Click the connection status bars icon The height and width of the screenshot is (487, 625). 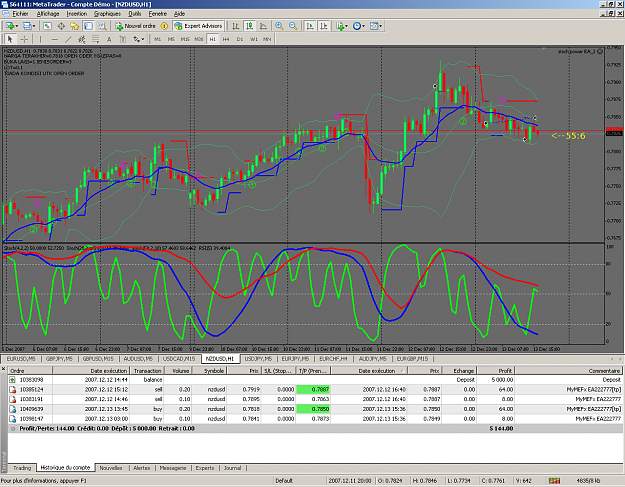(x=554, y=481)
